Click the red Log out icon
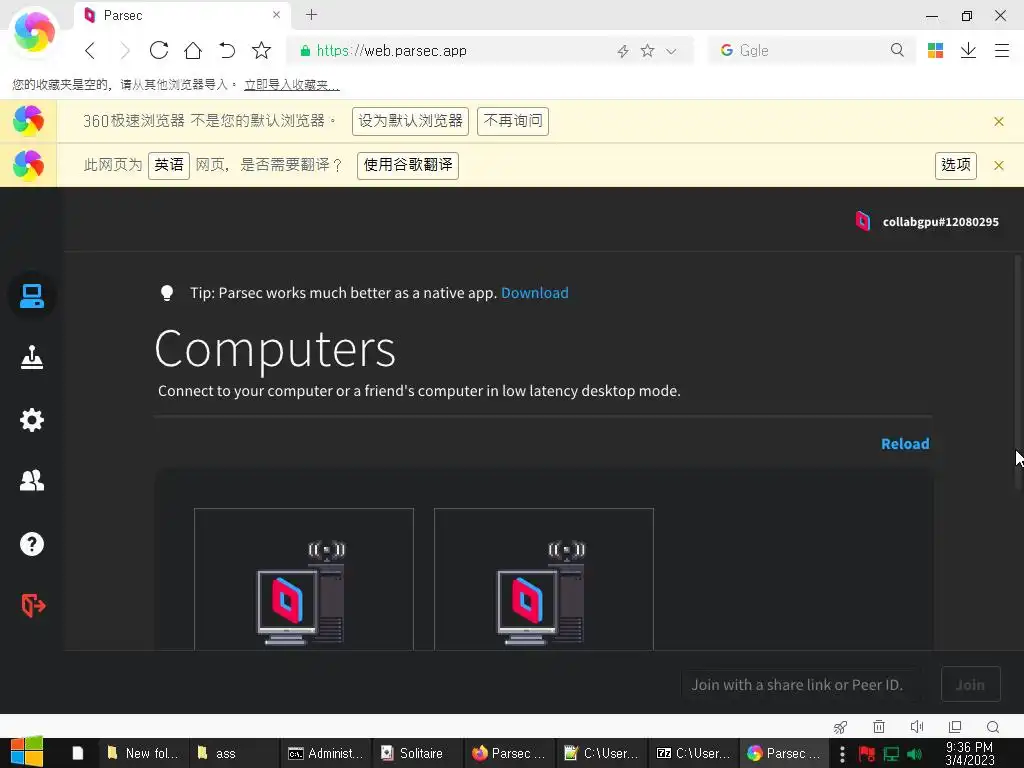 coord(33,605)
